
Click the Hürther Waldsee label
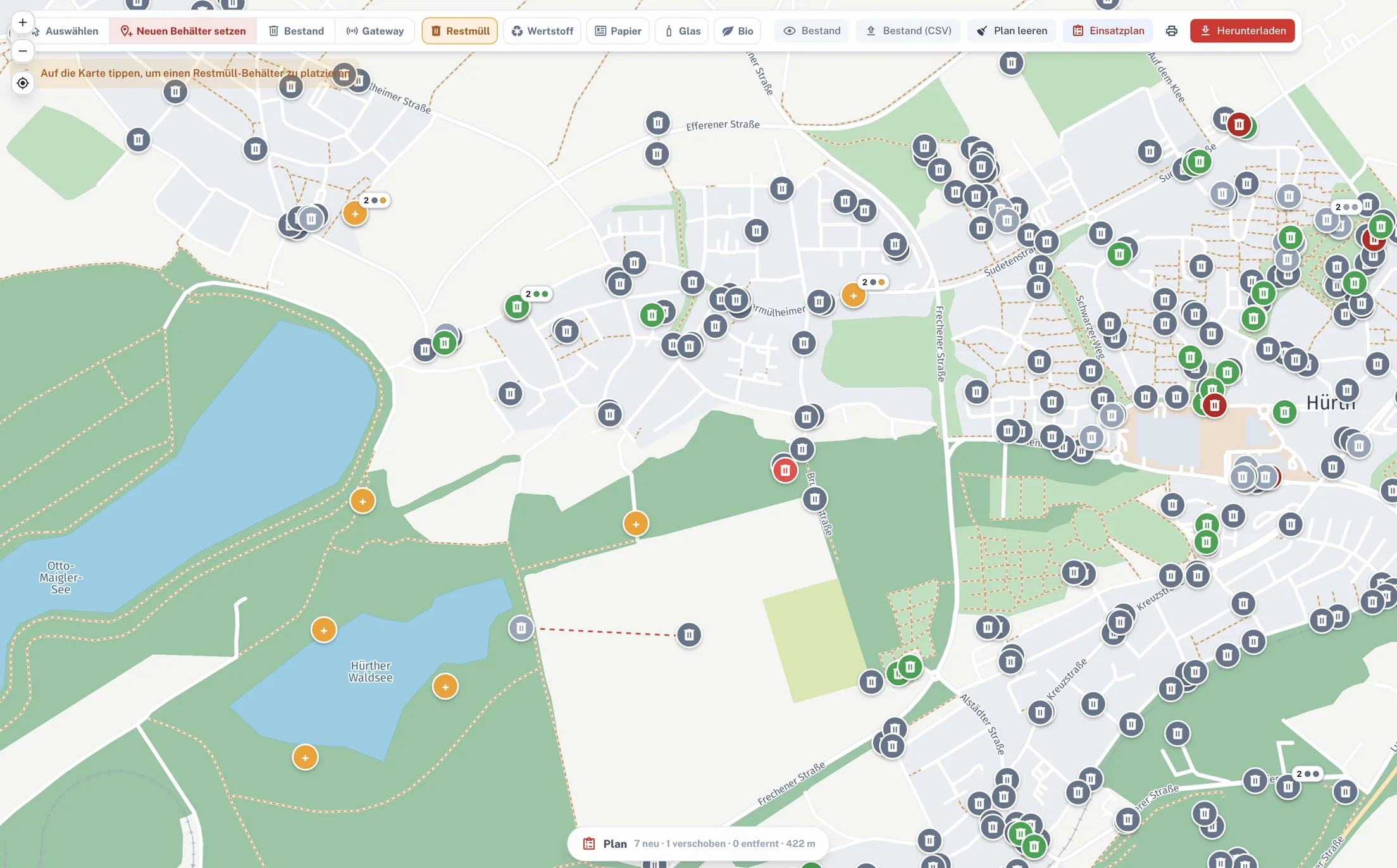pyautogui.click(x=371, y=672)
